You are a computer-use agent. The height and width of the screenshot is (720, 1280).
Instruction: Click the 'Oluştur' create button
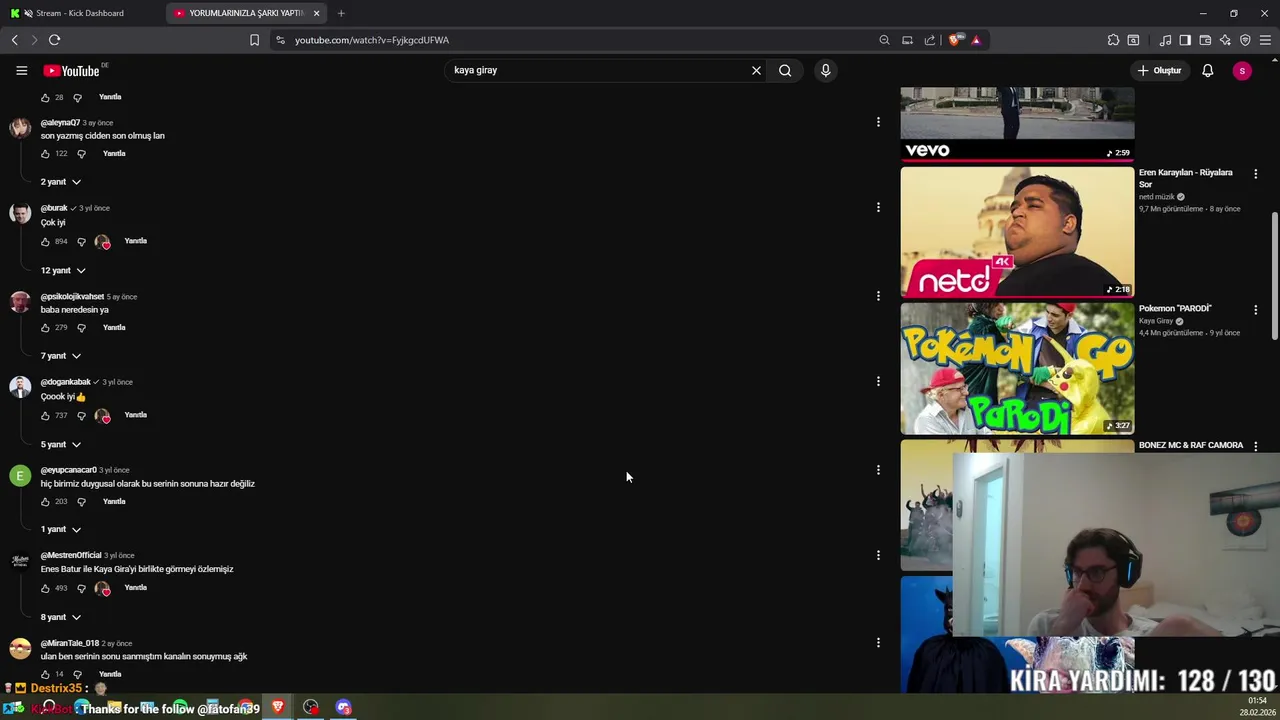coord(1160,70)
